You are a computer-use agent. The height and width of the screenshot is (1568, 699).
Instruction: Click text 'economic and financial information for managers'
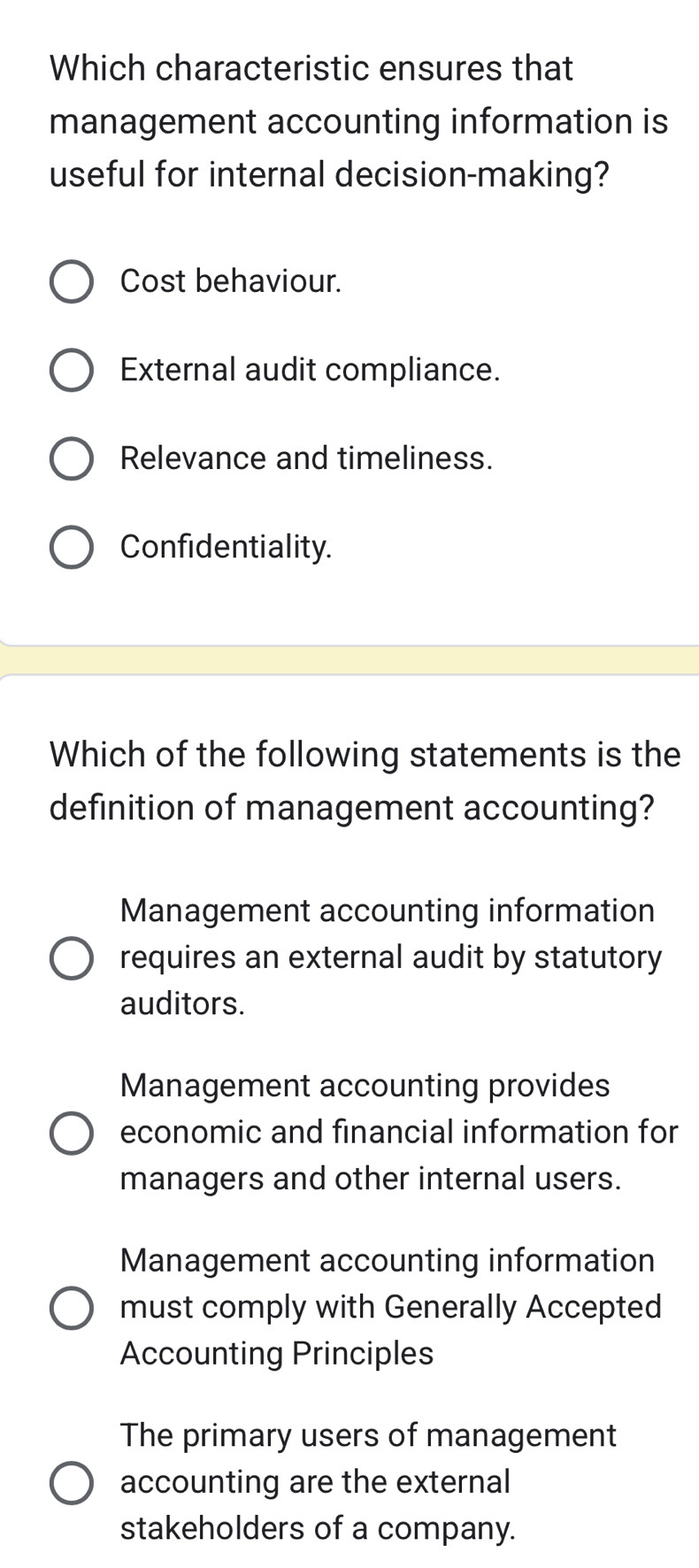398,1133
